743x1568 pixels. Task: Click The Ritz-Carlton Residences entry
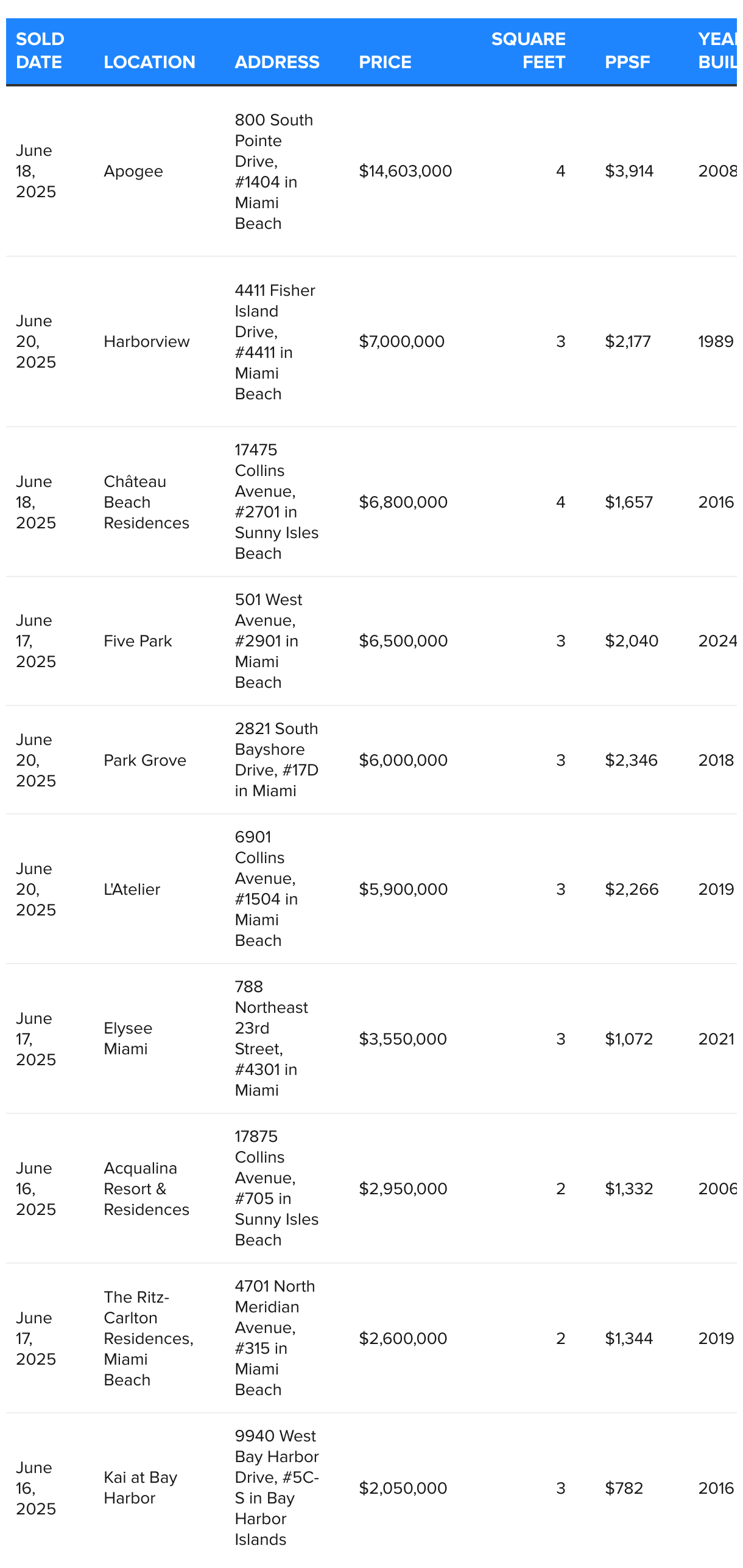[x=149, y=1339]
